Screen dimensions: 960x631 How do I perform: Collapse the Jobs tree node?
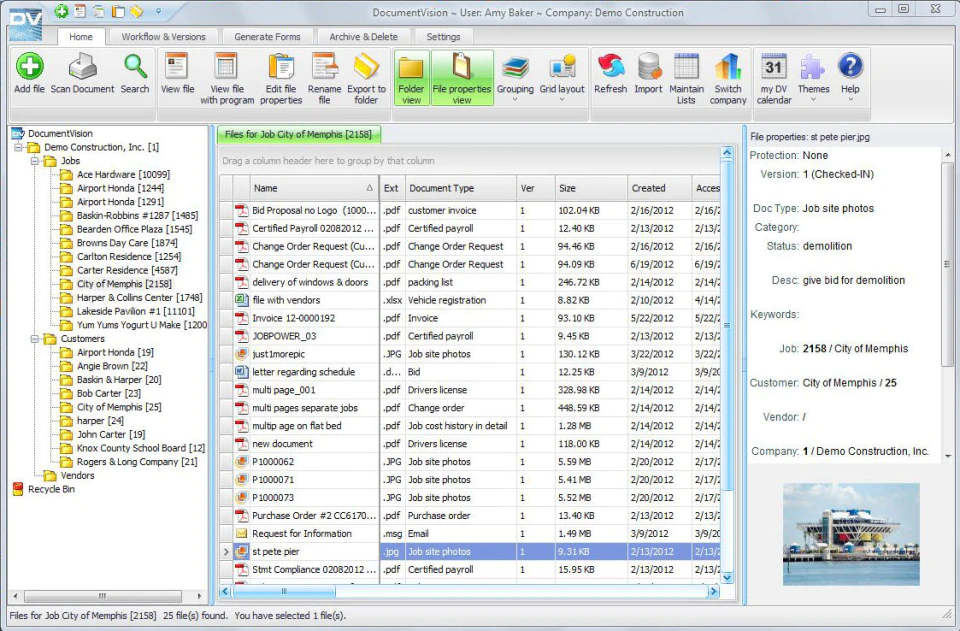coord(35,161)
